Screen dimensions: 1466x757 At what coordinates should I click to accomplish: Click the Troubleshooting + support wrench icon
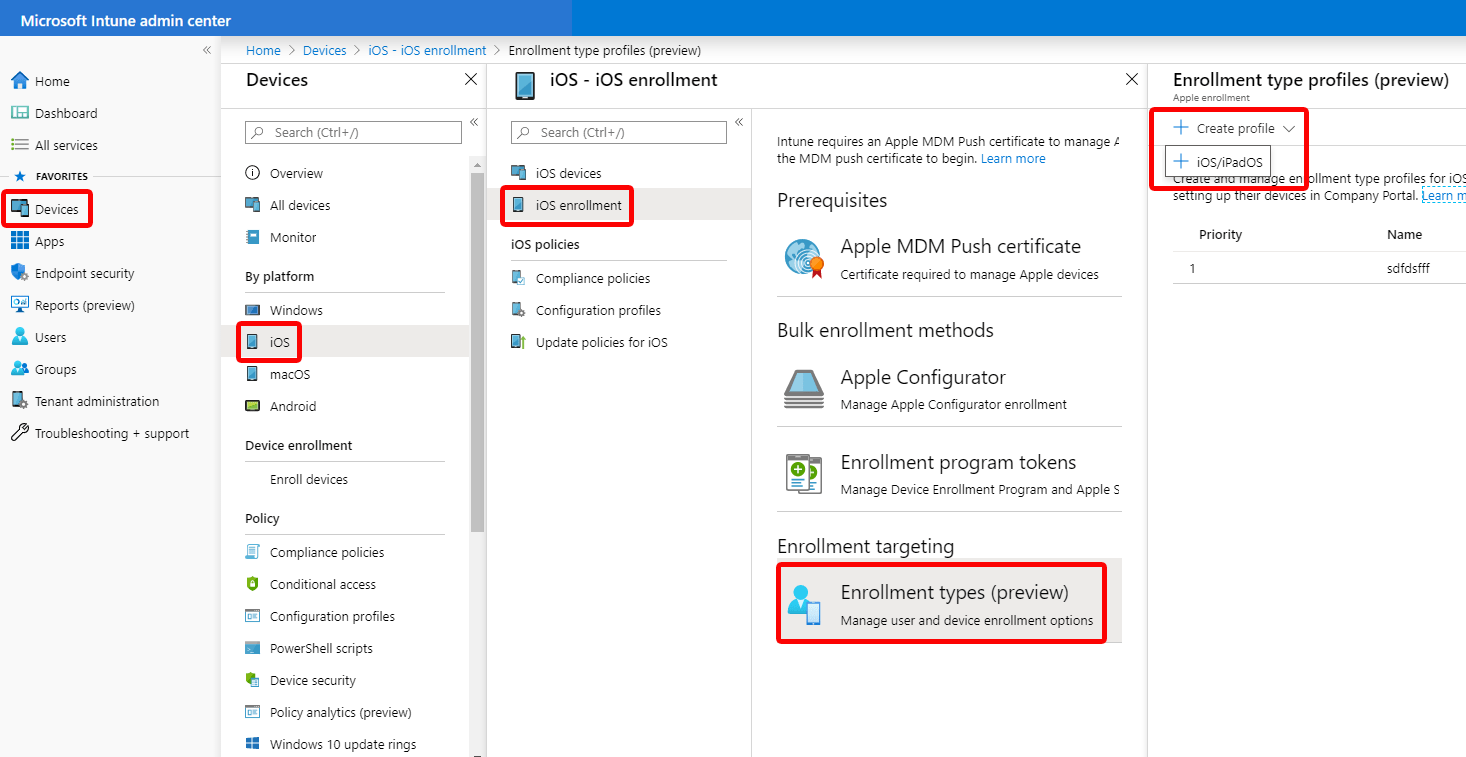[19, 433]
